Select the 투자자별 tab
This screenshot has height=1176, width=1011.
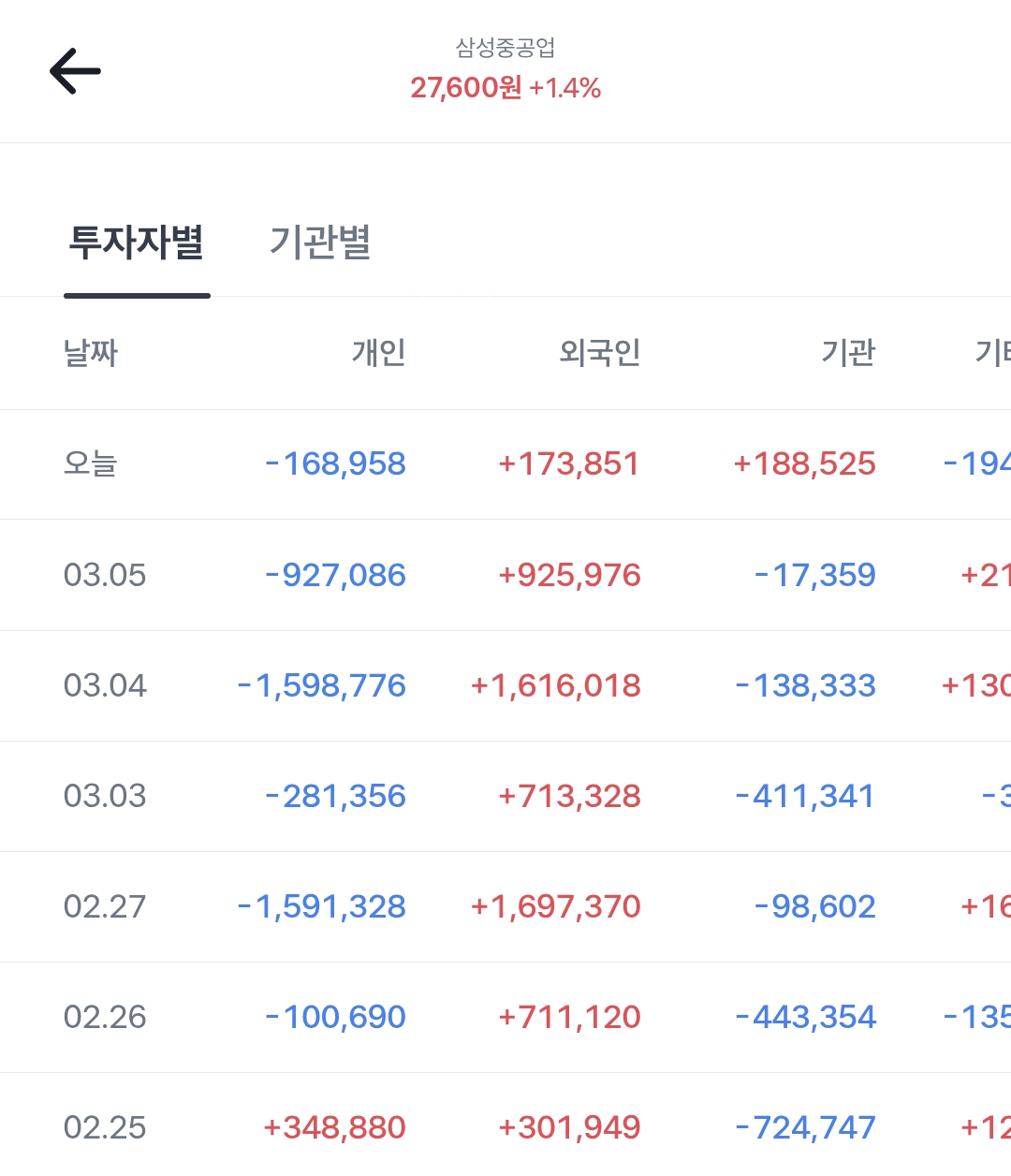pos(137,242)
